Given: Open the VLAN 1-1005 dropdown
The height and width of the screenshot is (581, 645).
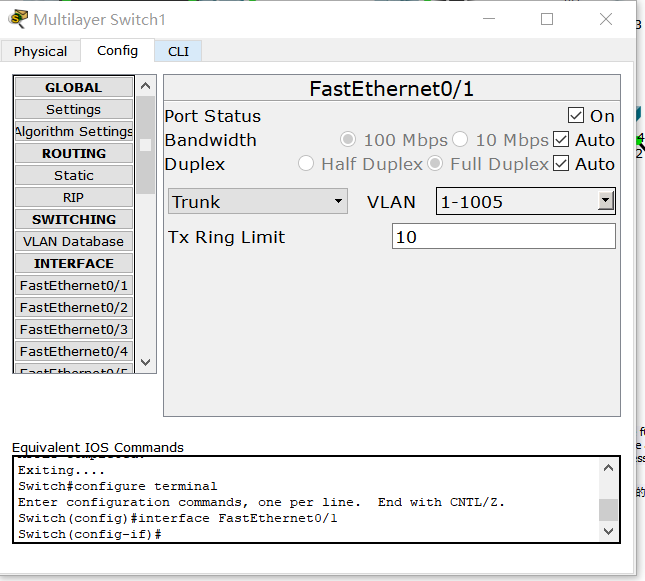Looking at the screenshot, I should click(526, 201).
